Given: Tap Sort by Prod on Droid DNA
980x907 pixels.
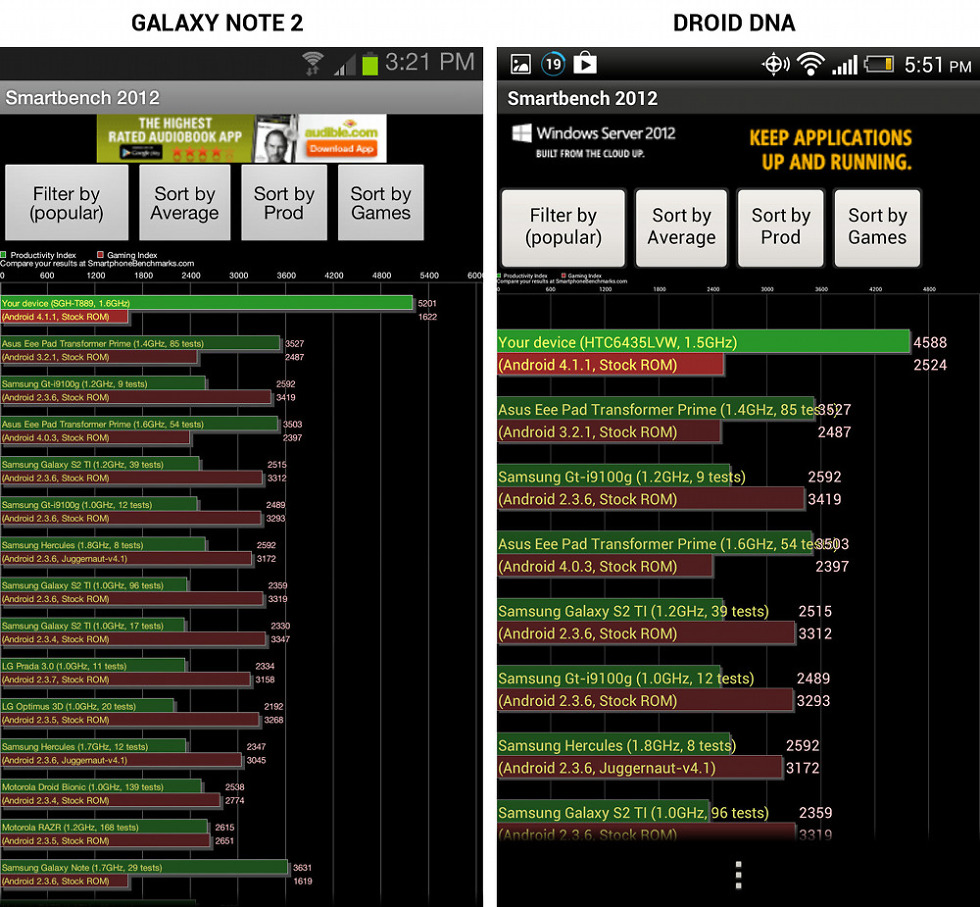Looking at the screenshot, I should pyautogui.click(x=781, y=227).
